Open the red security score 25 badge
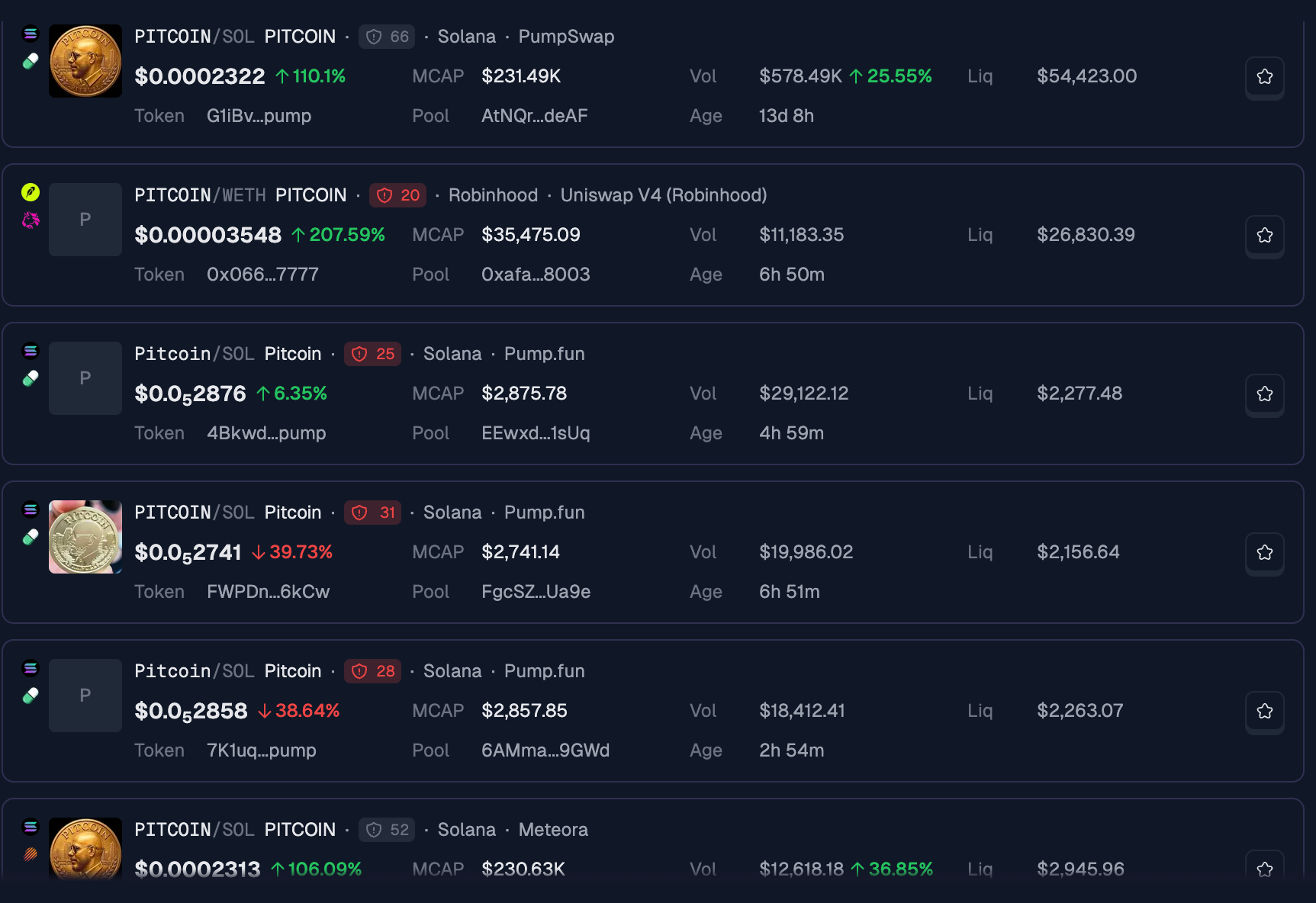The height and width of the screenshot is (903, 1316). click(372, 354)
